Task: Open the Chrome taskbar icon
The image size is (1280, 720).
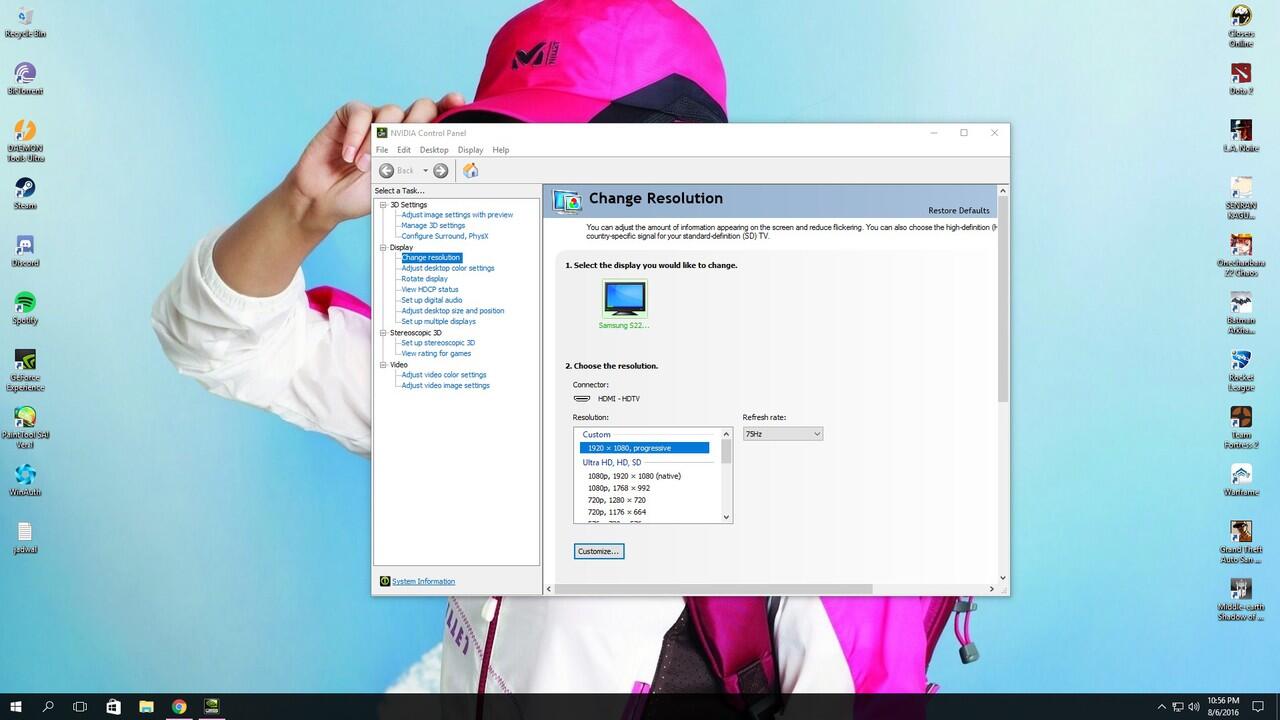Action: click(x=179, y=706)
